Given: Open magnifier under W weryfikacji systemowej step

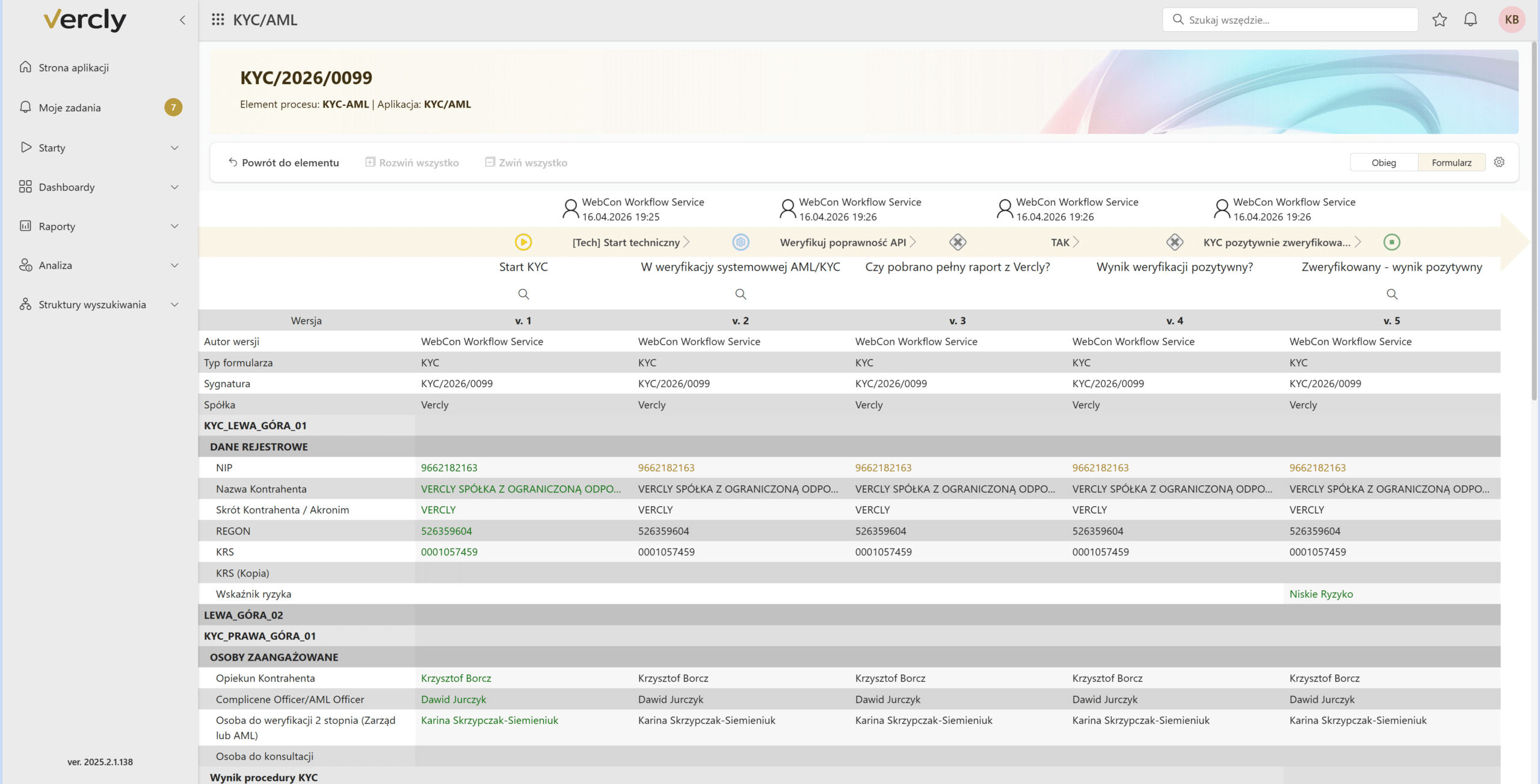Looking at the screenshot, I should (x=741, y=294).
